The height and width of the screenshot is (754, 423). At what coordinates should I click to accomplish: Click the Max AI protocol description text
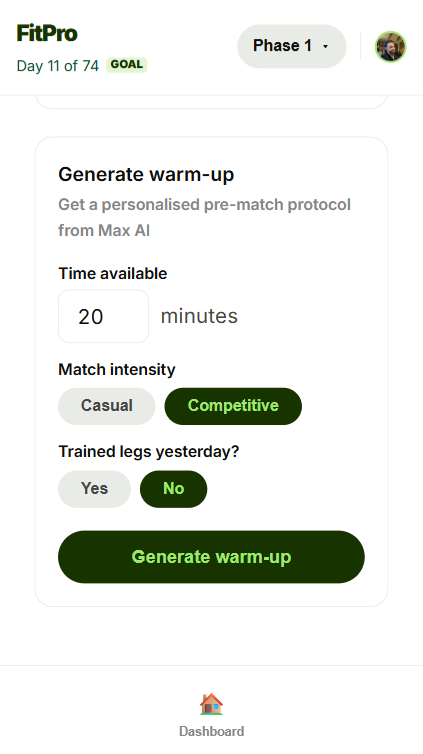click(x=204, y=217)
